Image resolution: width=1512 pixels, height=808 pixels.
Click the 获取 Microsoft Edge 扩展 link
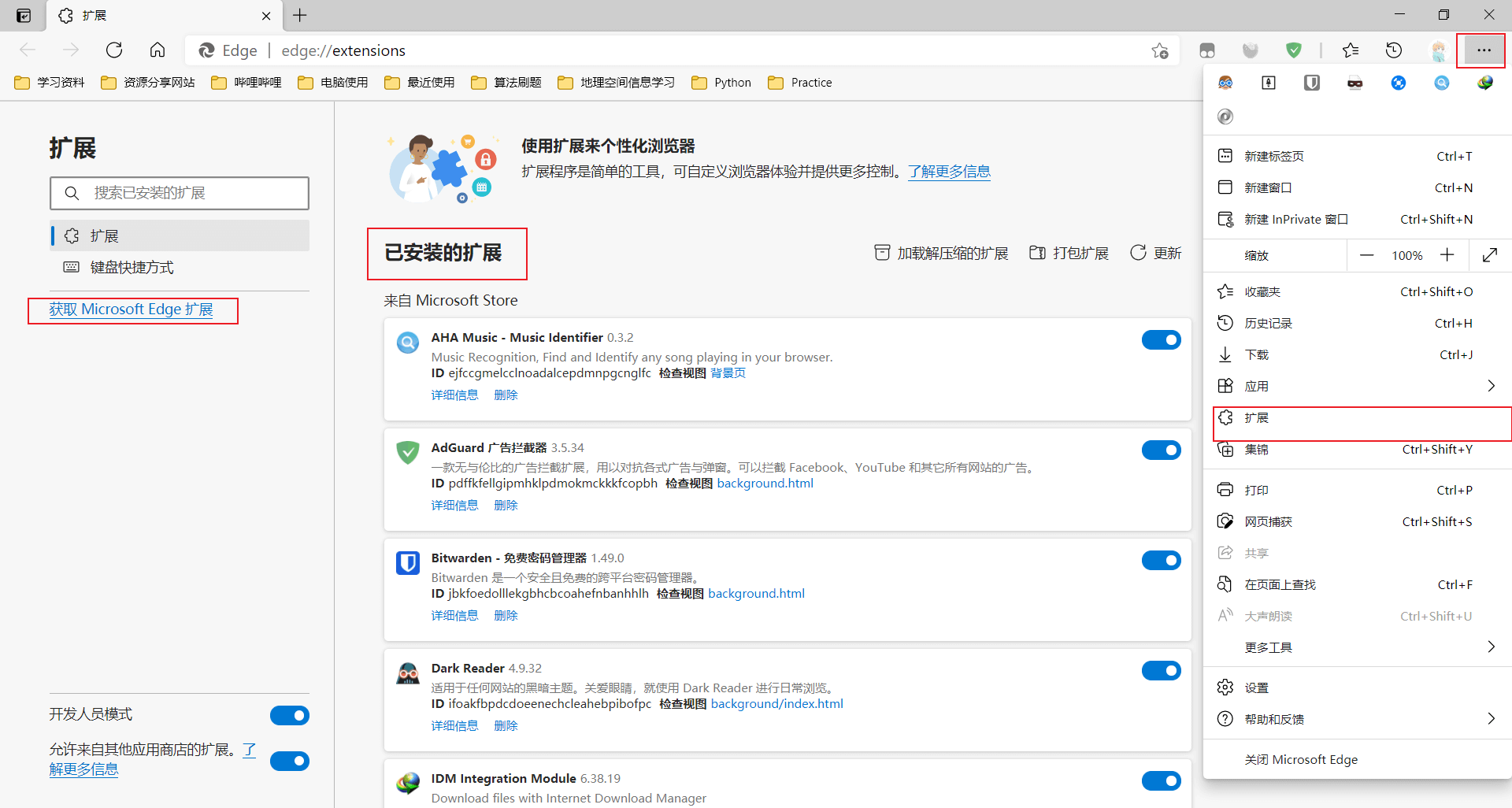(x=132, y=309)
